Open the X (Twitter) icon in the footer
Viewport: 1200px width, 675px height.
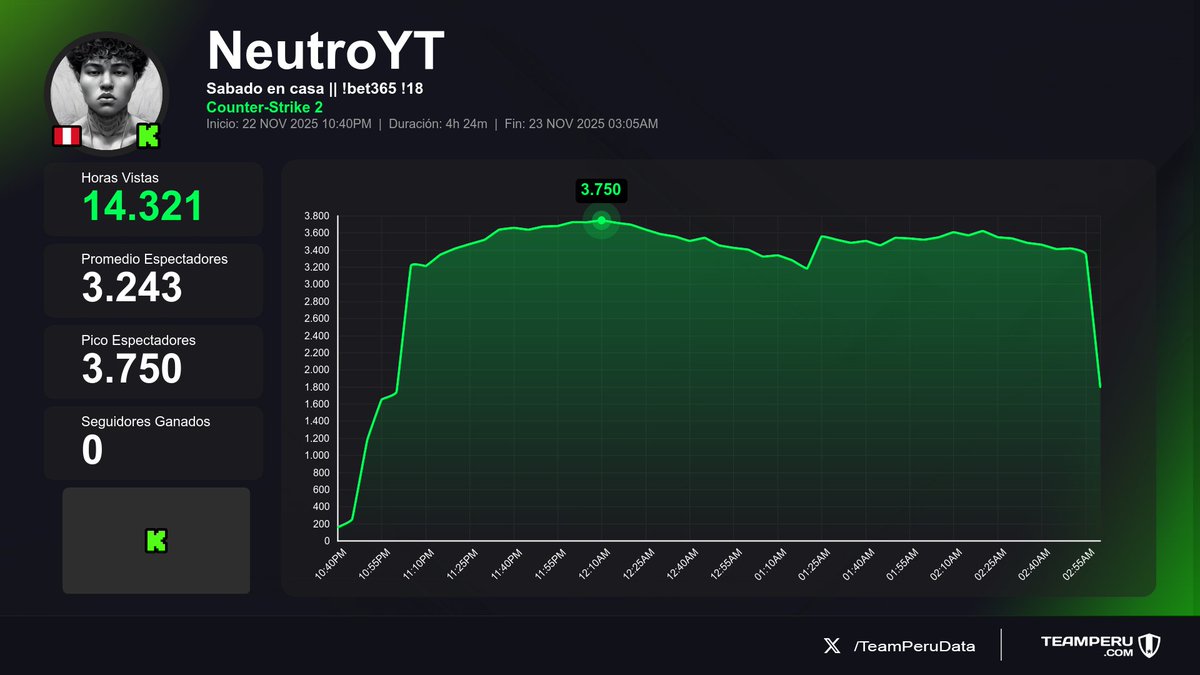coord(832,646)
